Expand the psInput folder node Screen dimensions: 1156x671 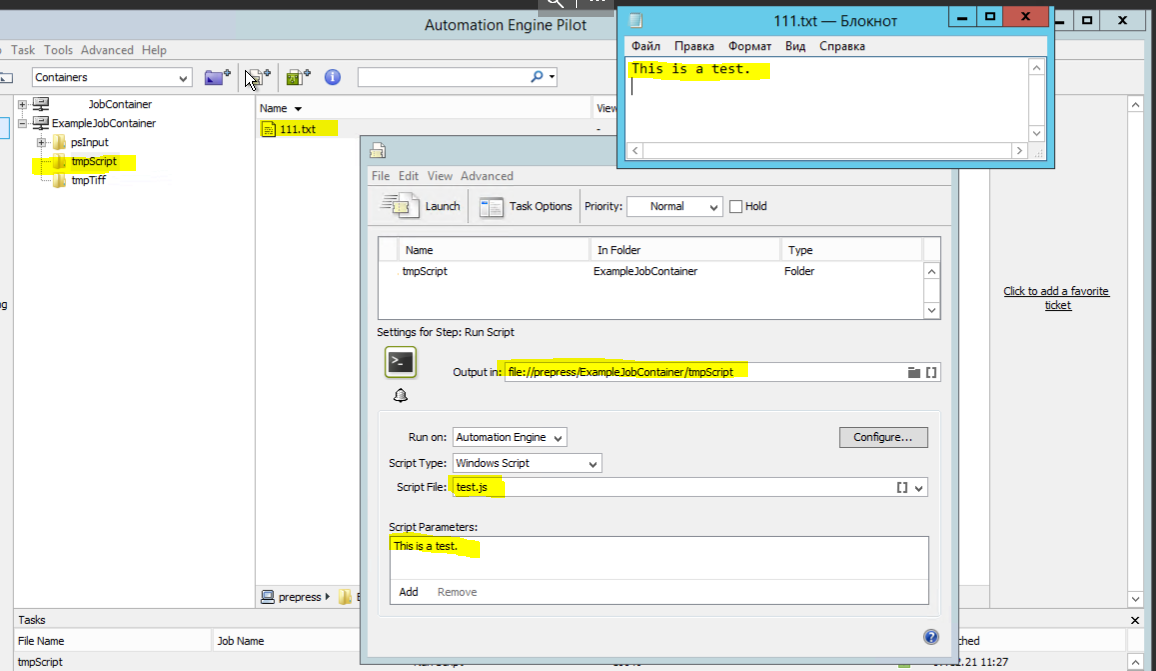(41, 142)
